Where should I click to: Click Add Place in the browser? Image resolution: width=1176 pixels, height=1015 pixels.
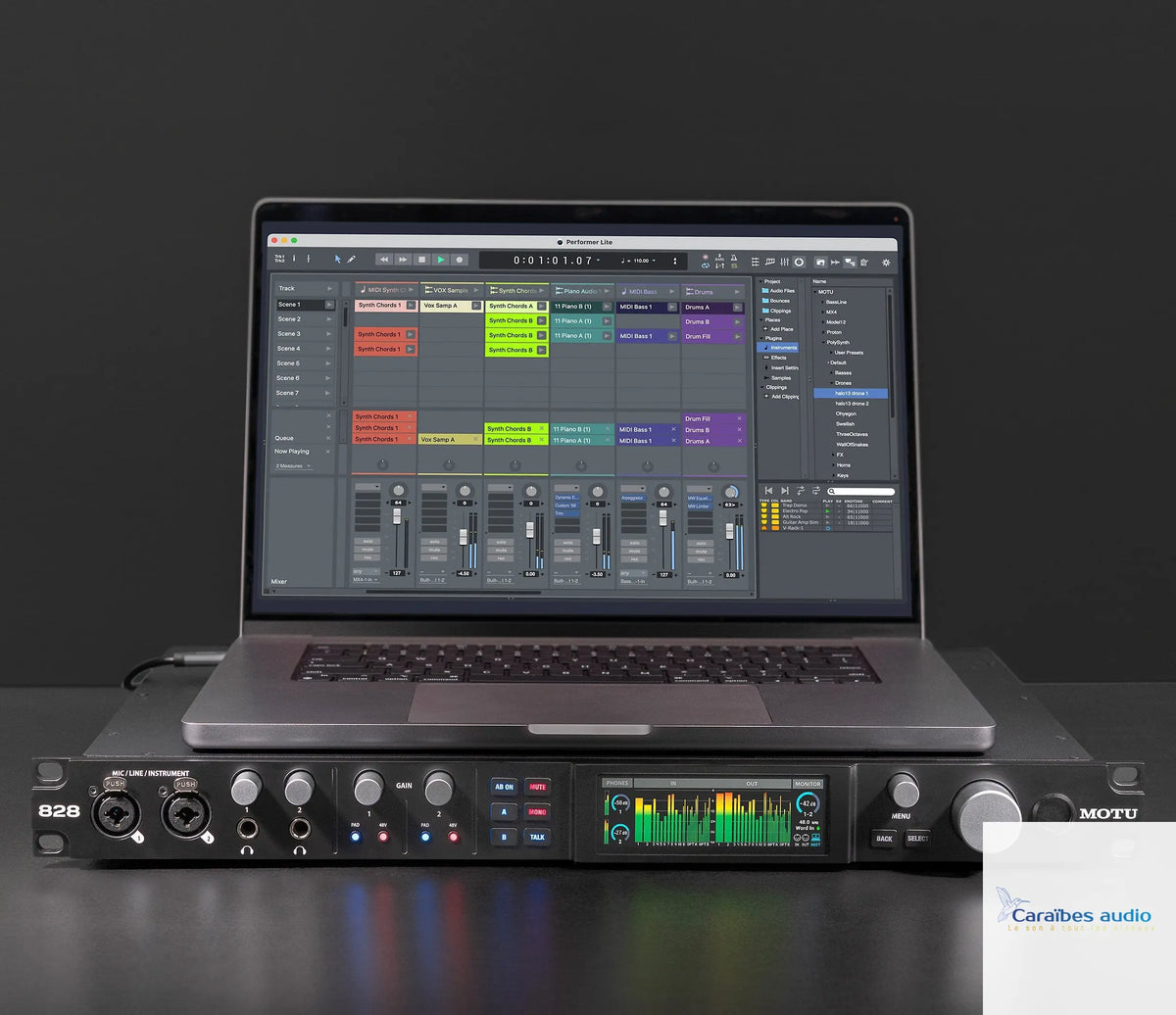(x=779, y=329)
